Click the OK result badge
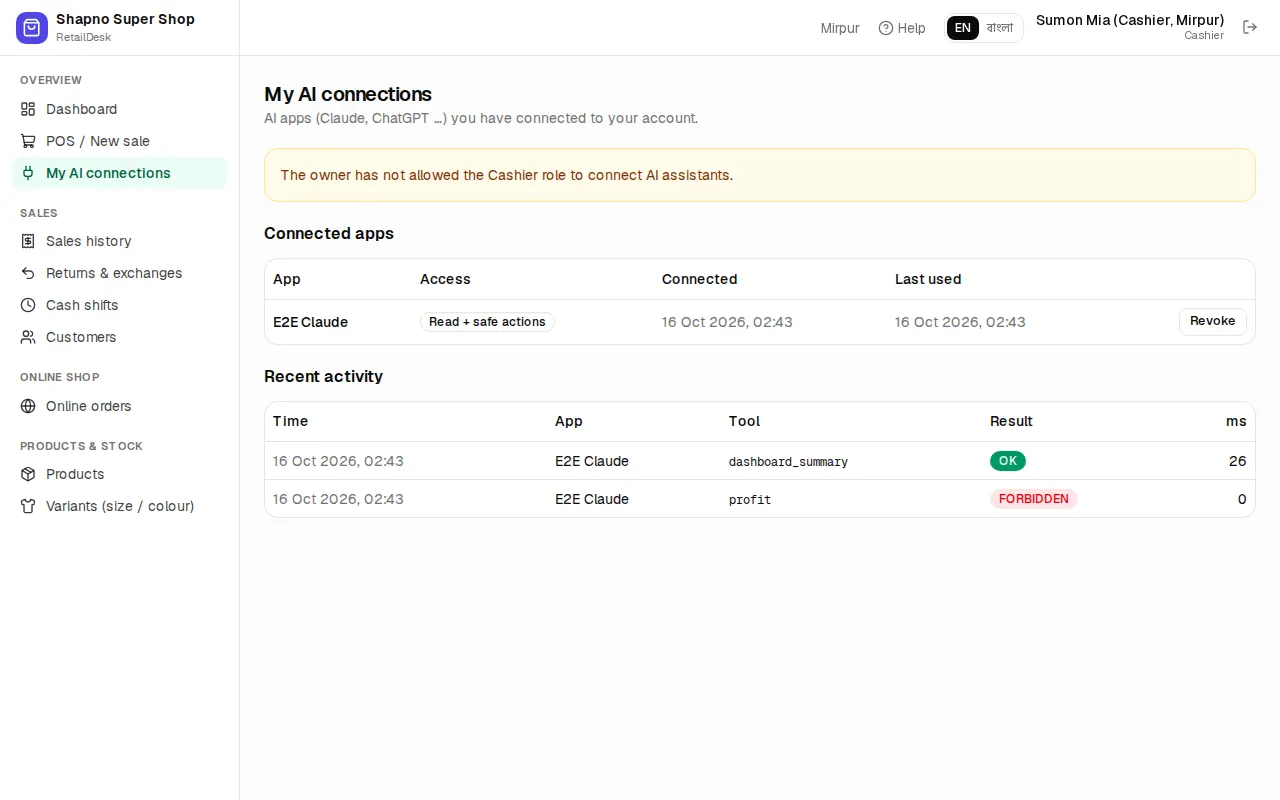The image size is (1280, 800). [x=1008, y=461]
